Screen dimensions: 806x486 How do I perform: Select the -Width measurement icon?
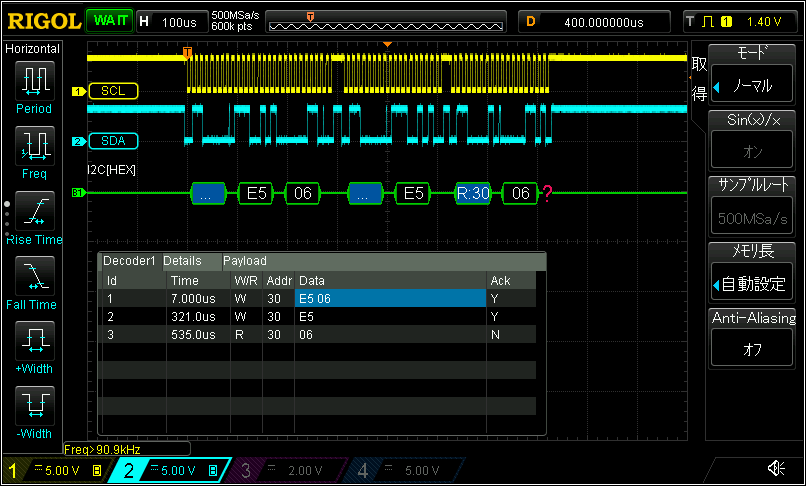pos(34,406)
